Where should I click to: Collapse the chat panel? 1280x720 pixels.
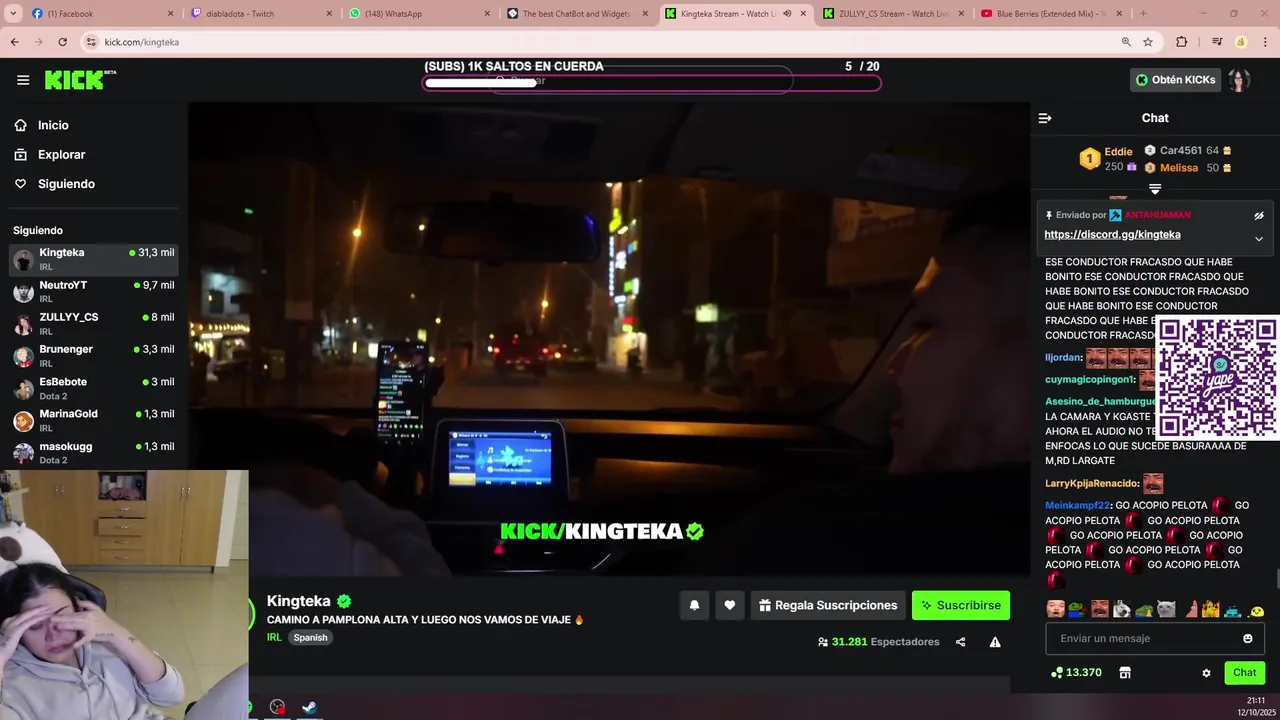coord(1045,118)
